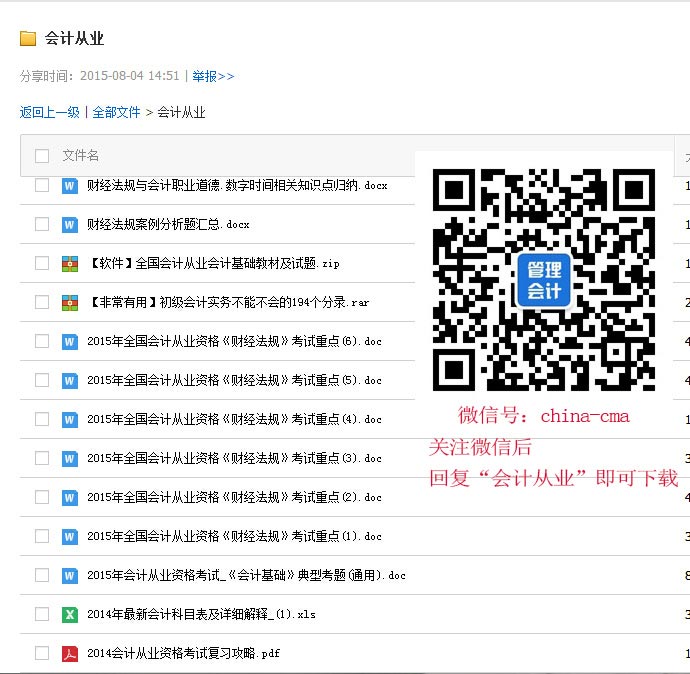Image resolution: width=690 pixels, height=674 pixels.
Task: Open 【软件】全国会计从业会计基础教材及试题.zip
Action: [x=213, y=264]
